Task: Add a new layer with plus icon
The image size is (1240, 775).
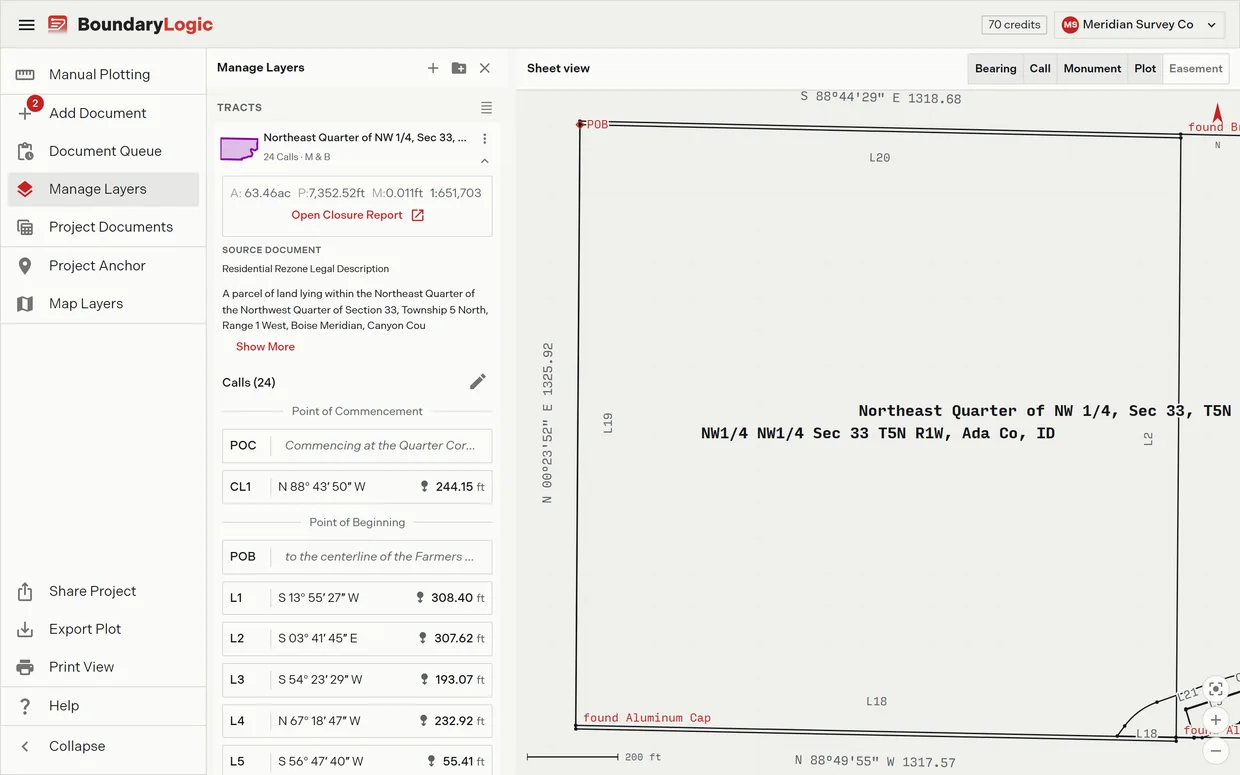Action: point(433,68)
